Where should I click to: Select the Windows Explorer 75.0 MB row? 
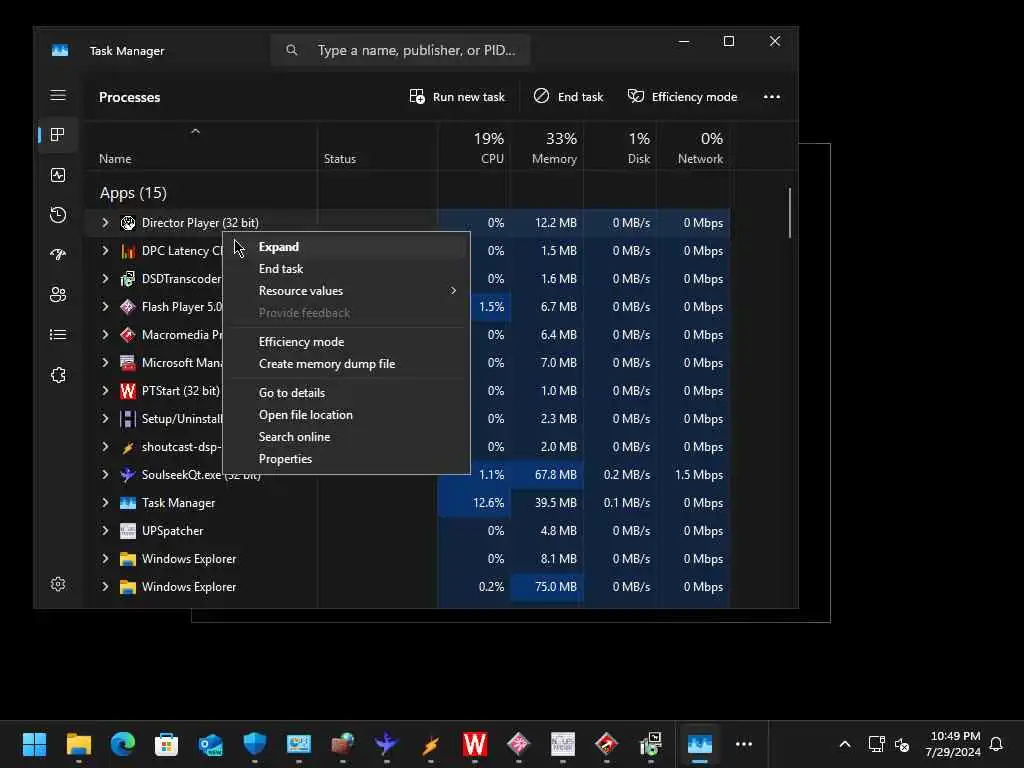tap(408, 586)
